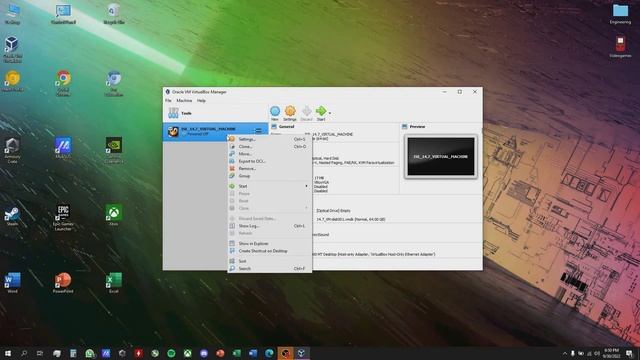Open Discord from the taskbar
This screenshot has height=360, width=640.
[204, 353]
